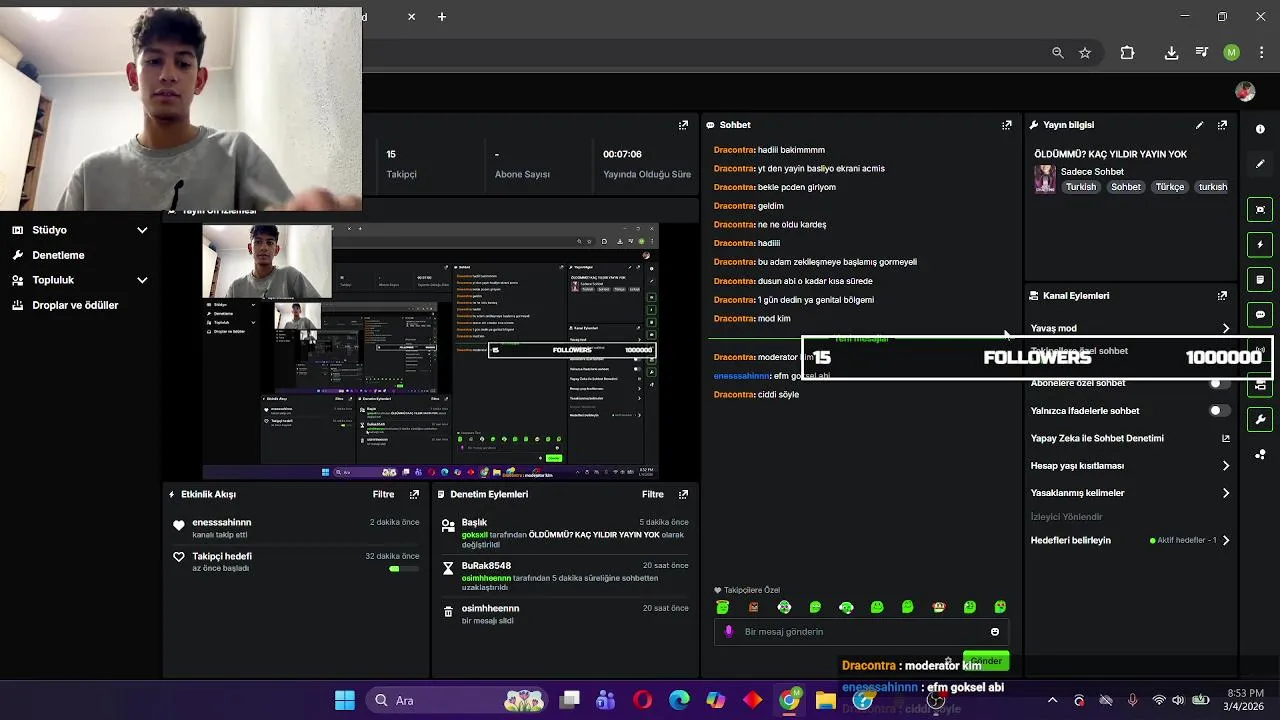Click stream preview thumbnail
This screenshot has height=720, width=1280.
(431, 351)
